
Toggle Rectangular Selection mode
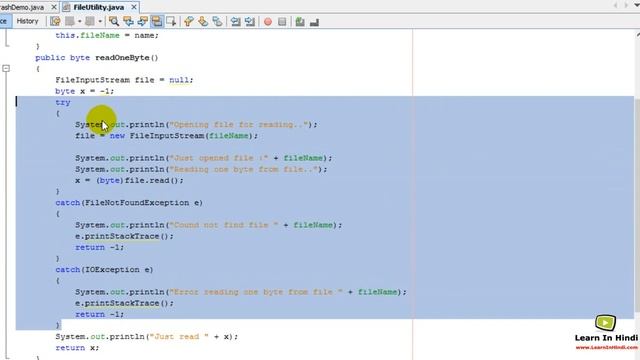coord(171,22)
